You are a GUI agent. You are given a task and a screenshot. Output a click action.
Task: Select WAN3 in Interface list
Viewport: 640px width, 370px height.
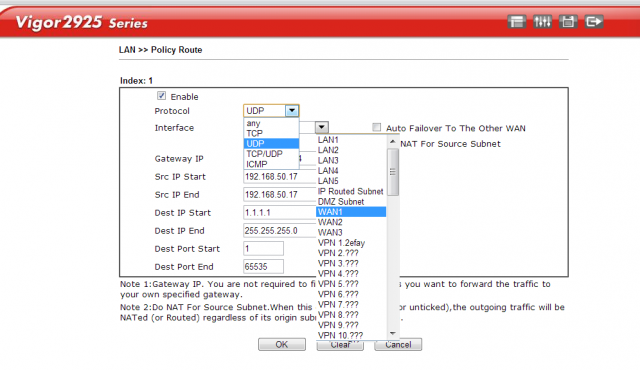(x=351, y=233)
